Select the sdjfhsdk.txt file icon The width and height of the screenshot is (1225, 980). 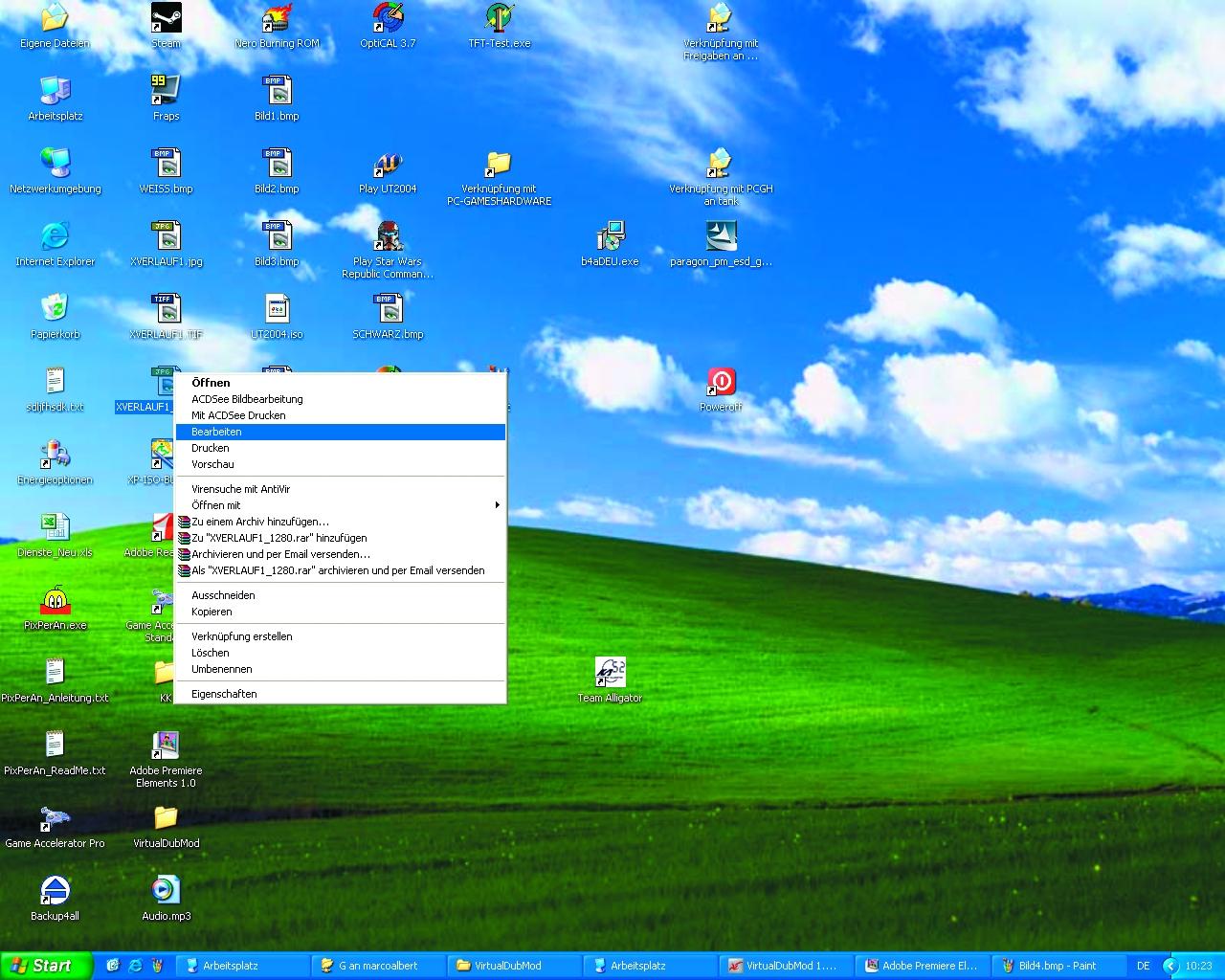[x=55, y=382]
